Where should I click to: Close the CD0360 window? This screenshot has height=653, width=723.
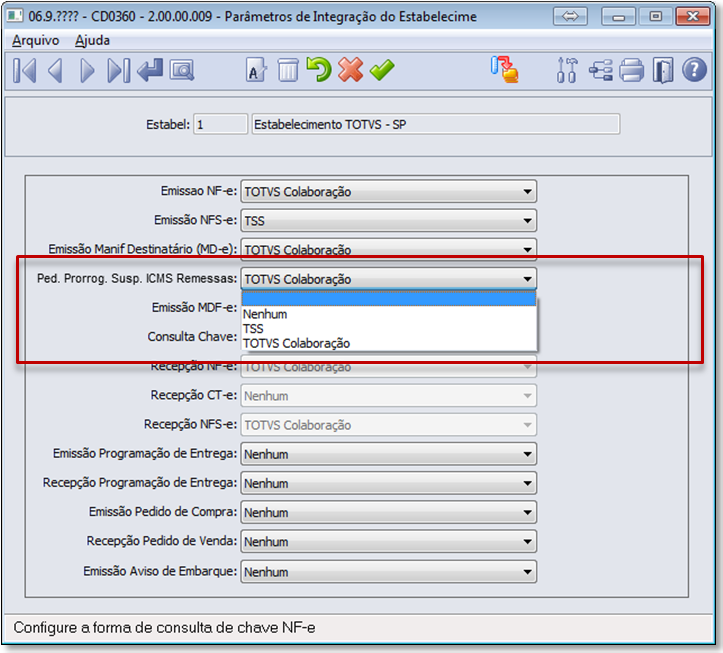(x=693, y=17)
